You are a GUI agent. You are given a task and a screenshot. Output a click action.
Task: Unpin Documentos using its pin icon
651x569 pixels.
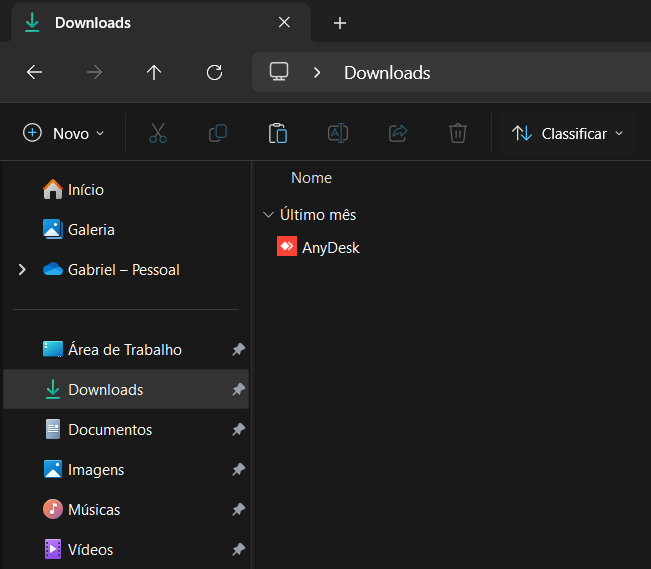click(238, 430)
